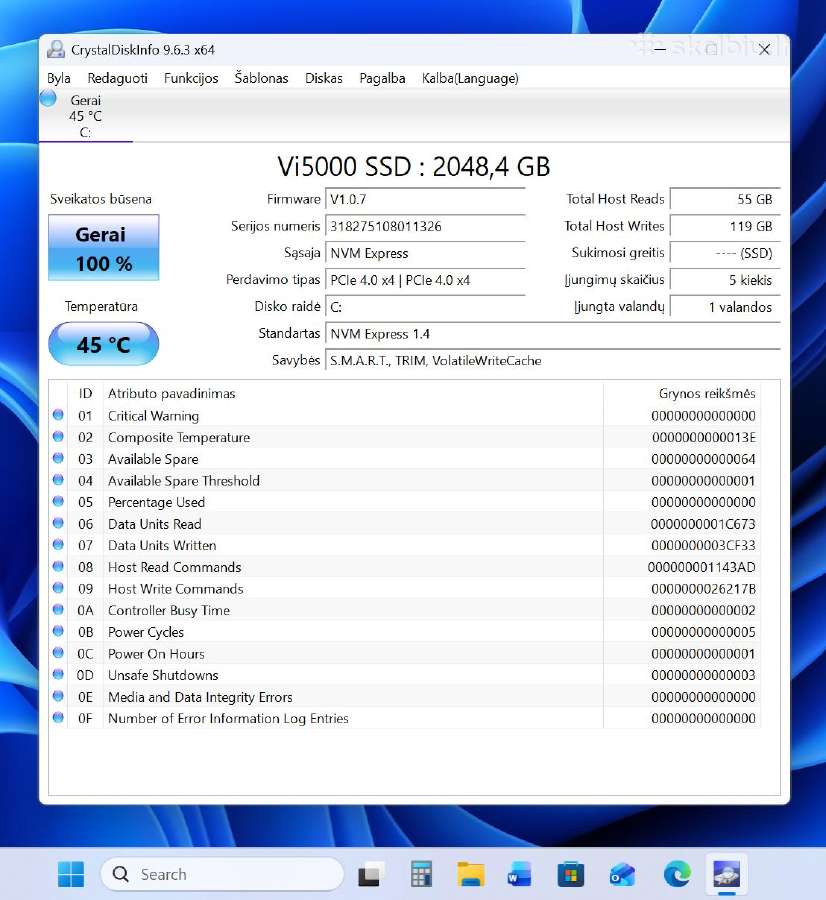This screenshot has width=826, height=900.
Task: Click the taskbar Search box
Action: (222, 874)
